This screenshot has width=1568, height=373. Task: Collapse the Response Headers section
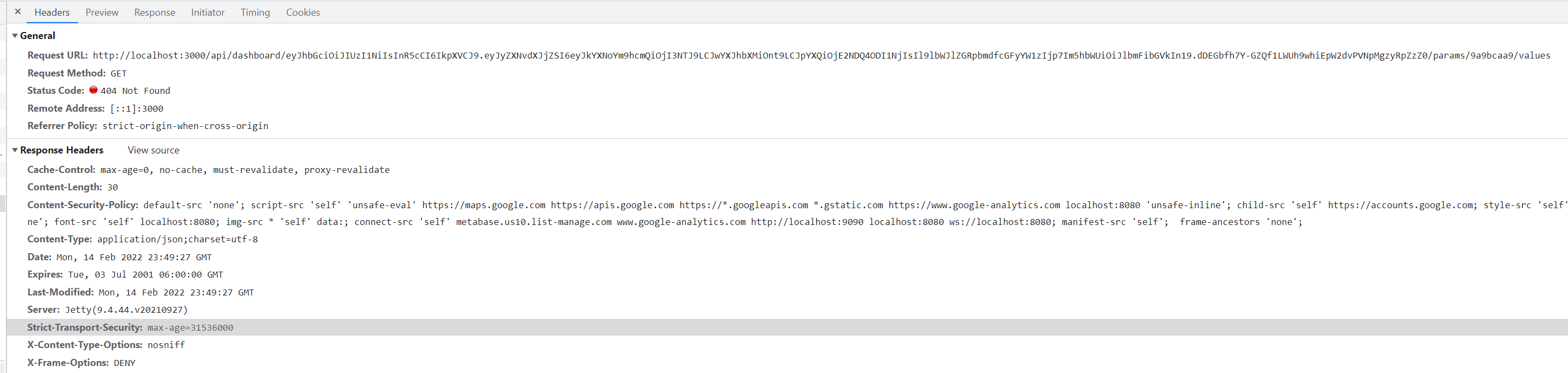(x=15, y=150)
